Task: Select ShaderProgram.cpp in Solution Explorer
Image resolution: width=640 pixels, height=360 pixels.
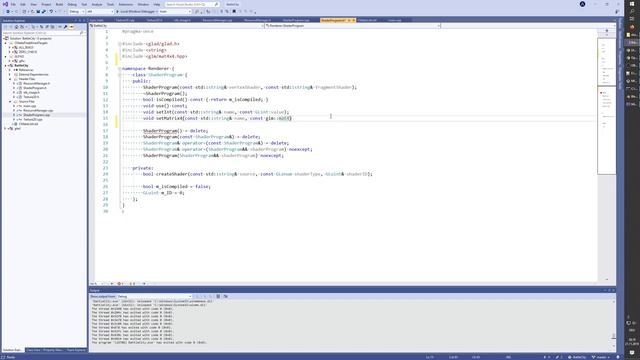Action: [36, 115]
